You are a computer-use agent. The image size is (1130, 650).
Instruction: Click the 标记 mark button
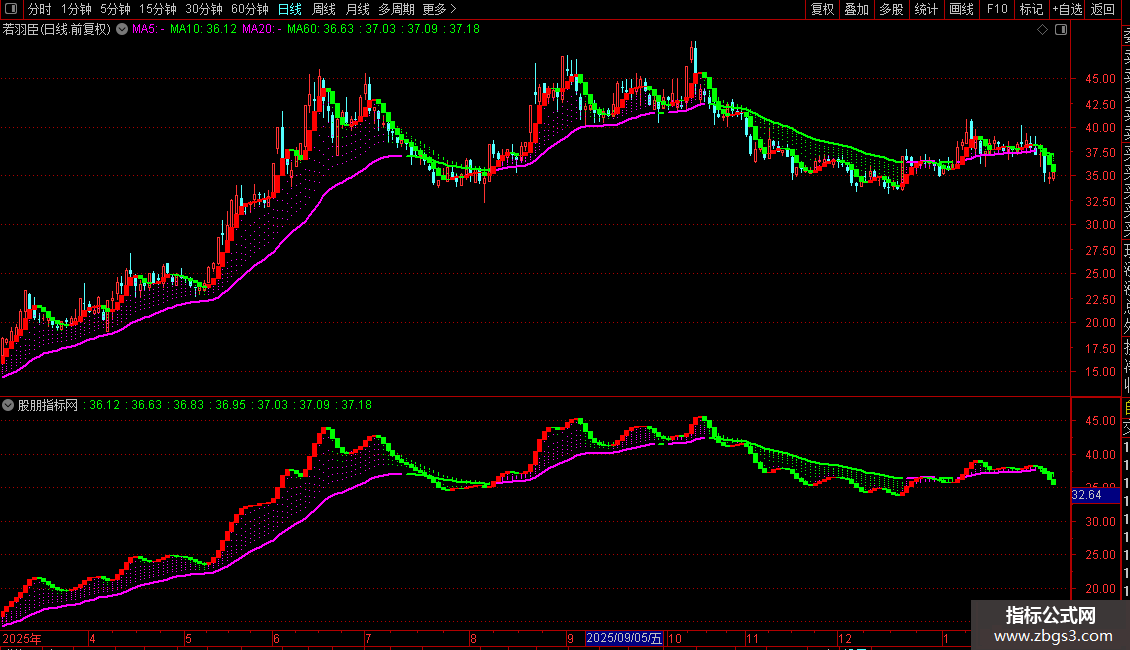point(1031,9)
